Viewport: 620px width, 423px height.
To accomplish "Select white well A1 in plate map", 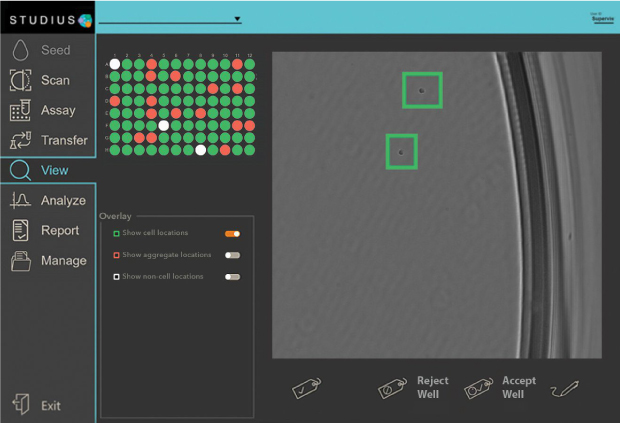I will pos(115,64).
